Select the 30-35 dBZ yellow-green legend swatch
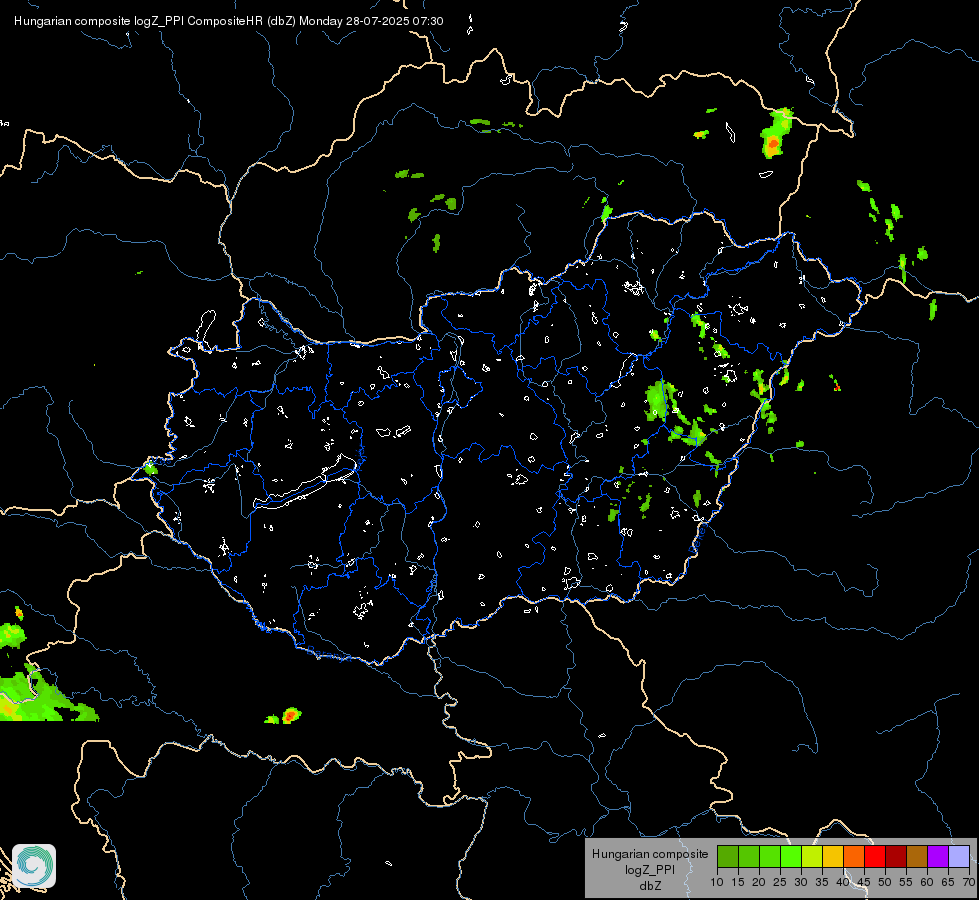Image resolution: width=979 pixels, height=900 pixels. 812,856
